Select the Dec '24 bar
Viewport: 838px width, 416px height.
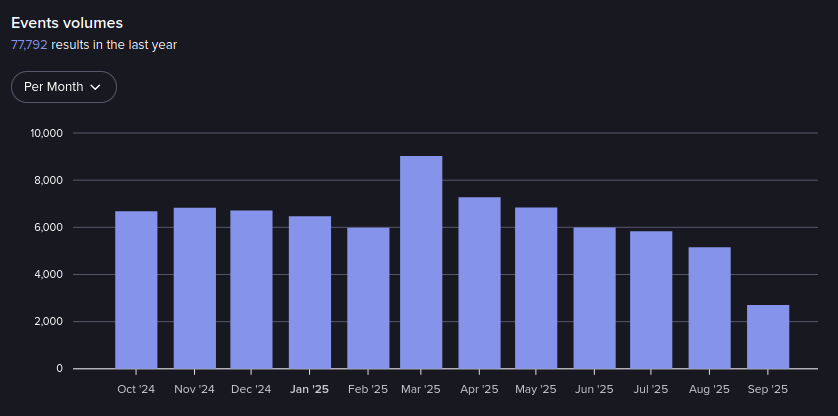point(251,289)
